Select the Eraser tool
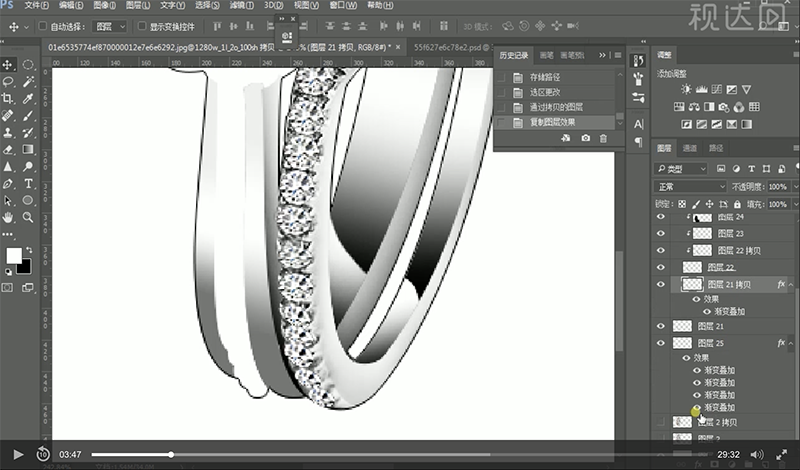 8,150
